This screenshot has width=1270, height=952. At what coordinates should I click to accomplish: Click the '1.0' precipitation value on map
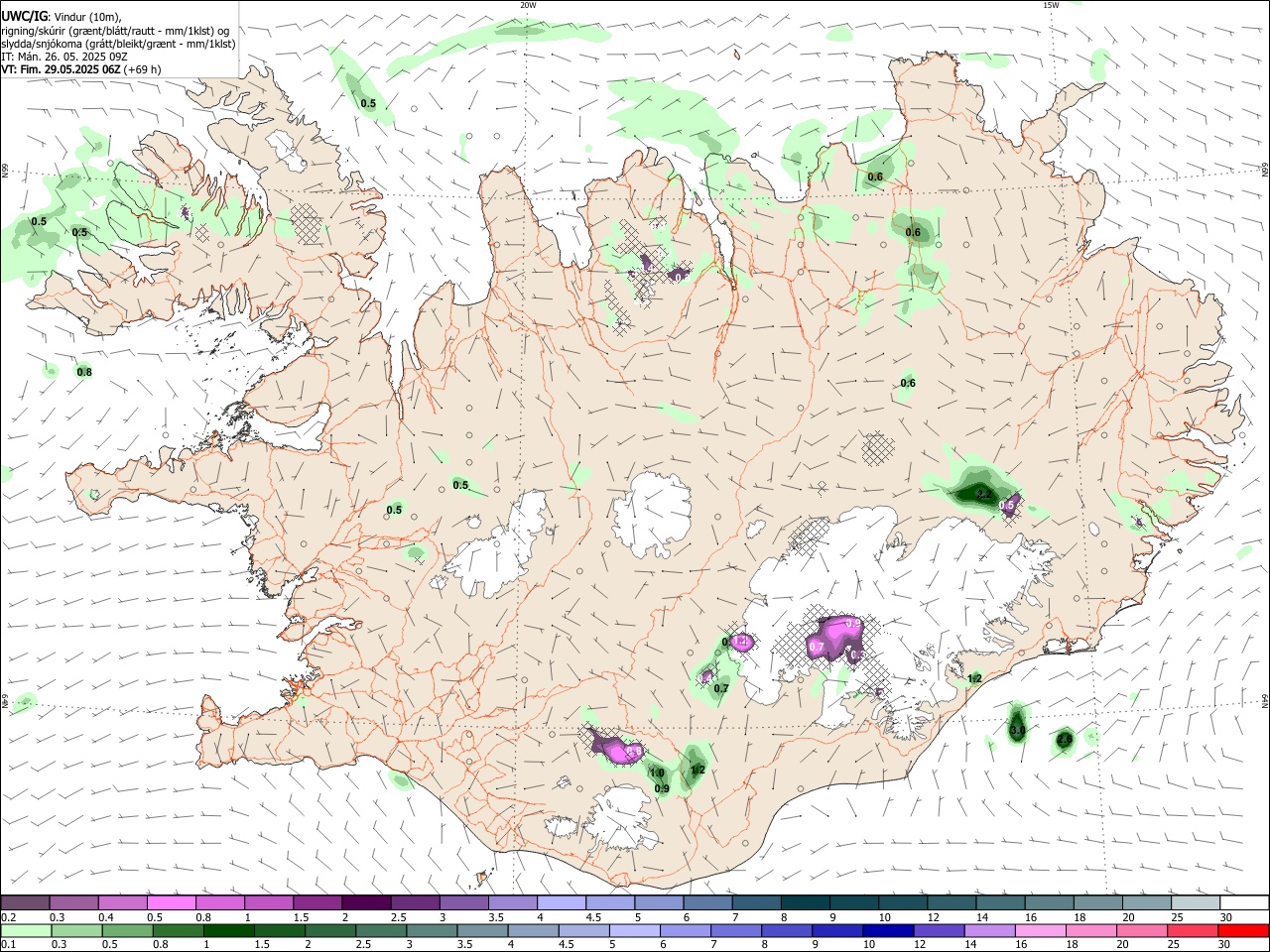tap(656, 773)
